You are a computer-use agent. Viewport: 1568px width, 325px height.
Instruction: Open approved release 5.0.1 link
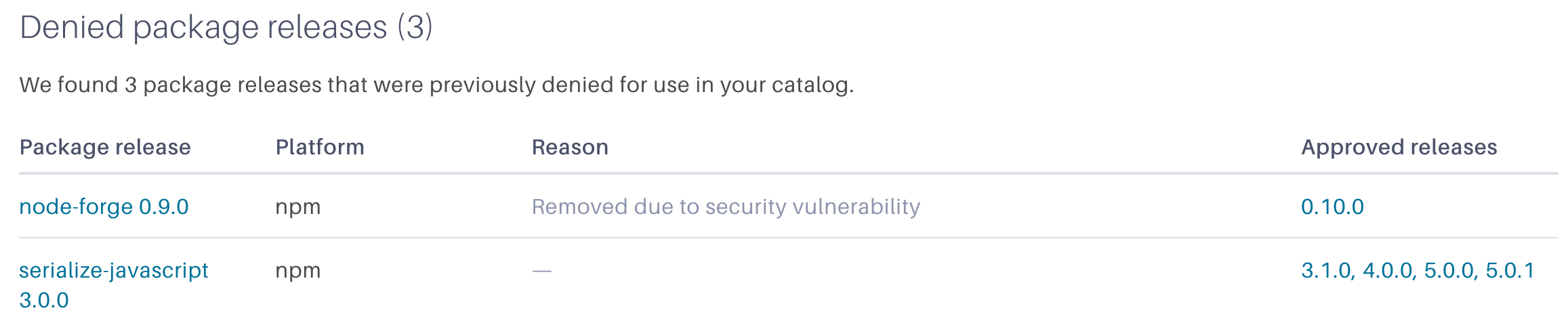click(x=1510, y=271)
